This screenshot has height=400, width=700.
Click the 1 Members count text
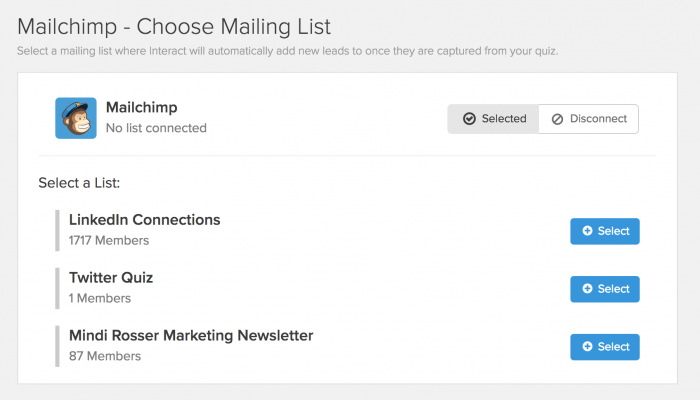click(x=100, y=298)
